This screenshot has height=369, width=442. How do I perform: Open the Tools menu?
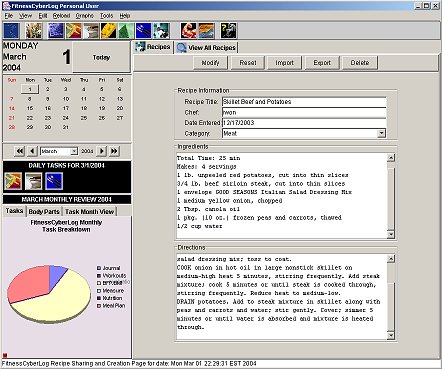tap(107, 16)
